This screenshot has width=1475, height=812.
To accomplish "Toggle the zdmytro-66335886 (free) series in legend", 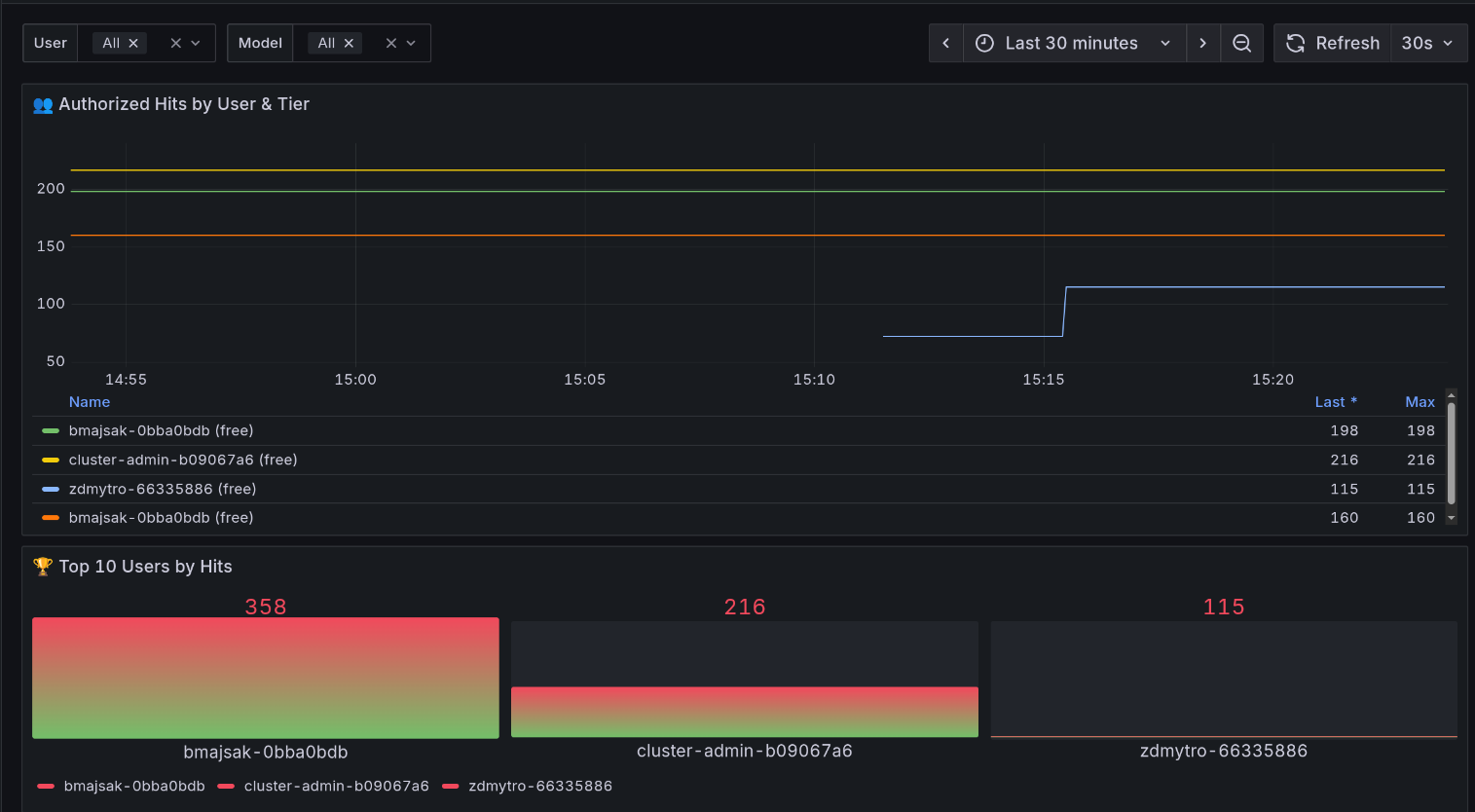I will [163, 489].
